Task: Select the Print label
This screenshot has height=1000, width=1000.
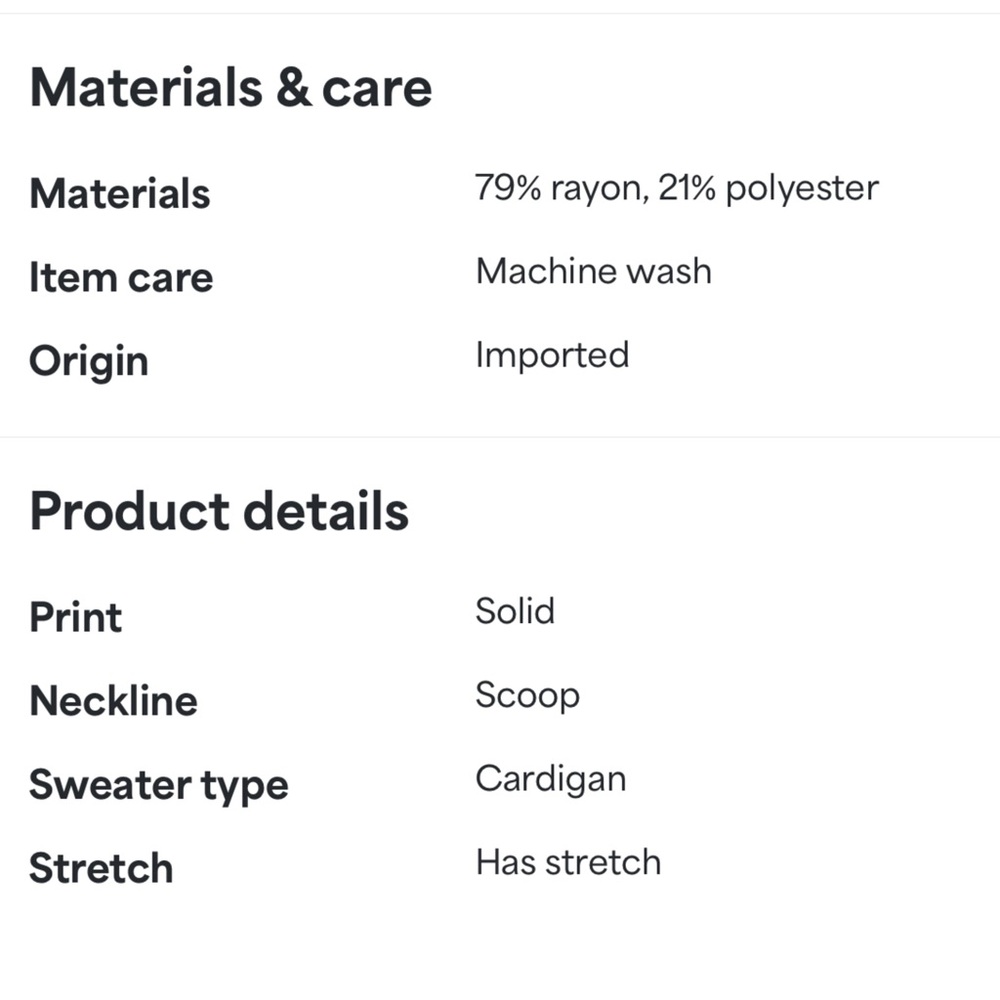Action: tap(76, 617)
